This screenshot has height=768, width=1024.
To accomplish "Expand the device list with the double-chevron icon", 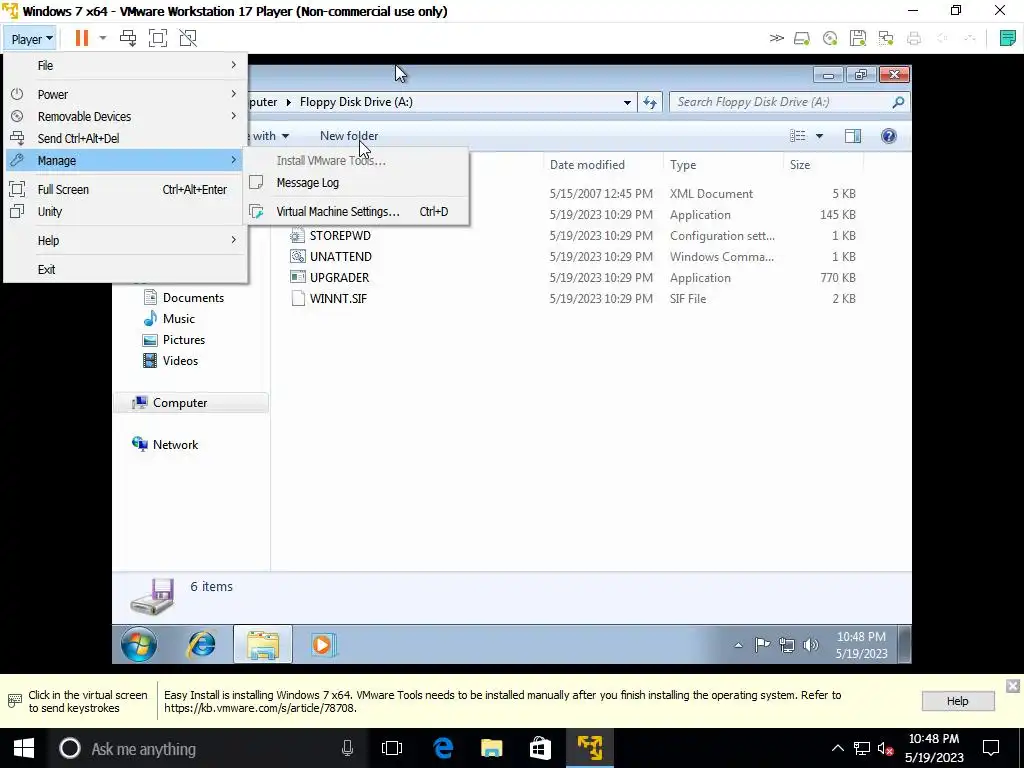I will 776,39.
